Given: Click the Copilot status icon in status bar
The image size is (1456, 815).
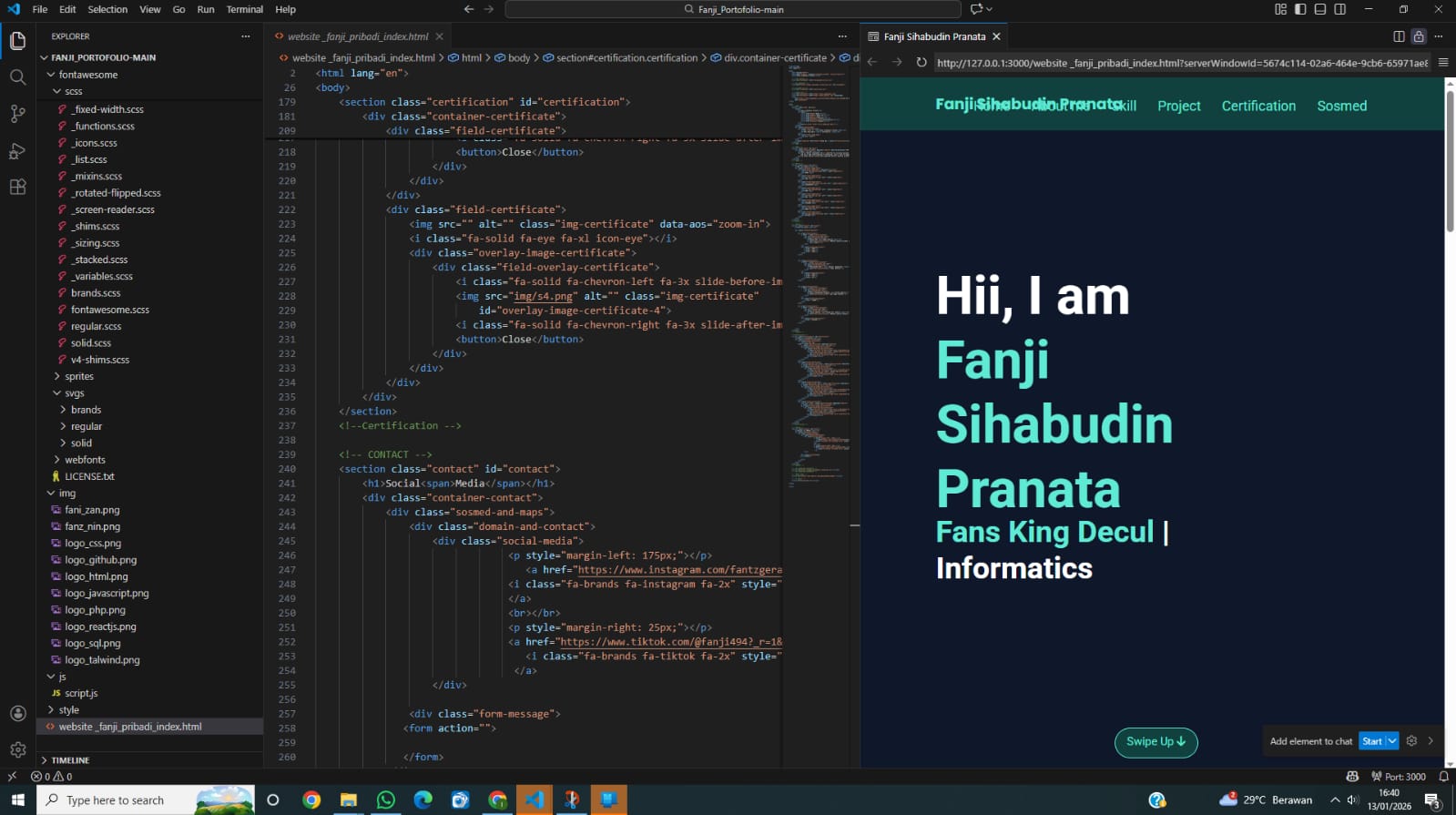Looking at the screenshot, I should 1352,777.
